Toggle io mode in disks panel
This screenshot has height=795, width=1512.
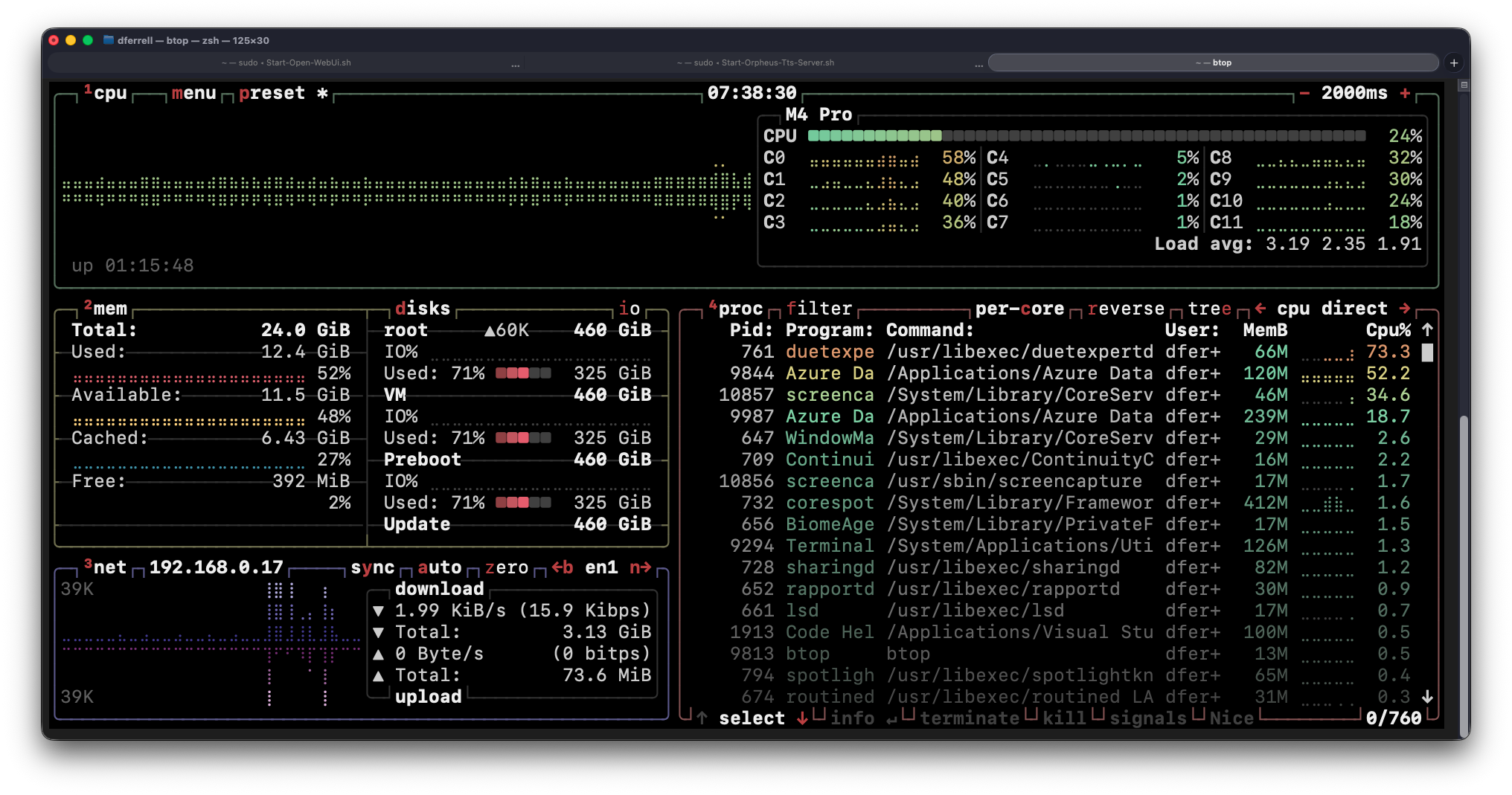click(630, 309)
